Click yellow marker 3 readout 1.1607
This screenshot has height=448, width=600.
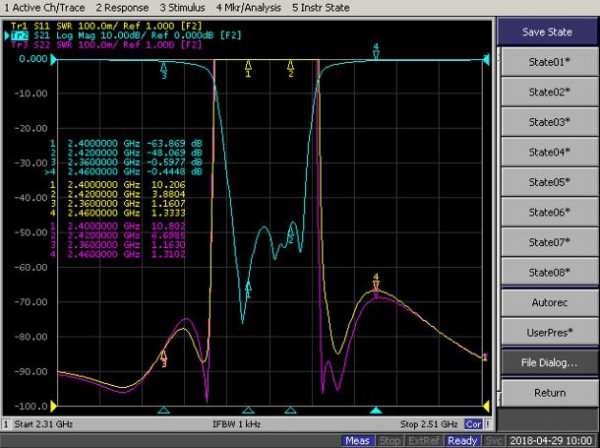click(168, 204)
